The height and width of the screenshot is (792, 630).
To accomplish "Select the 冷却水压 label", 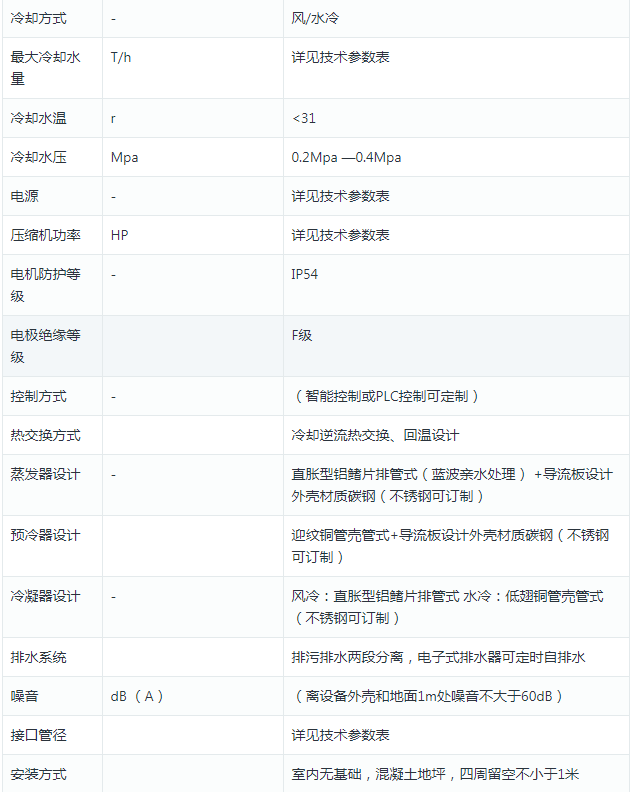I will click(38, 157).
